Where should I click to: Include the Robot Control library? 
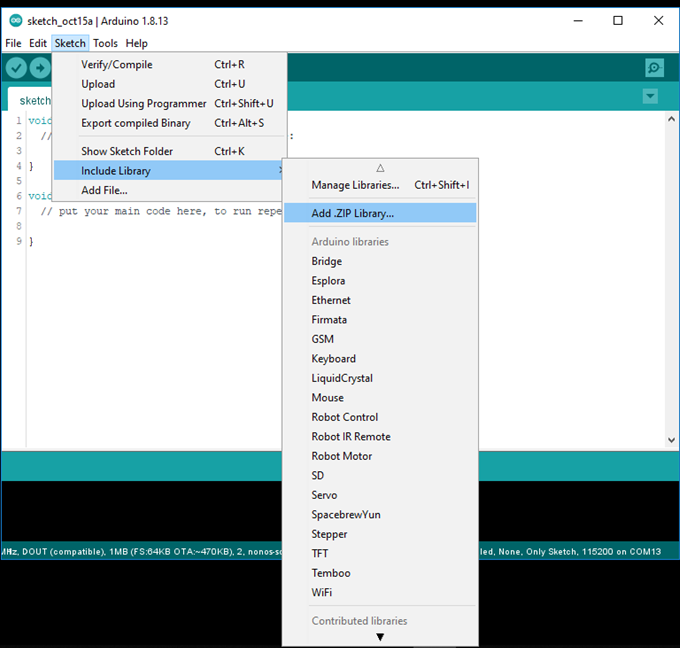[380, 417]
